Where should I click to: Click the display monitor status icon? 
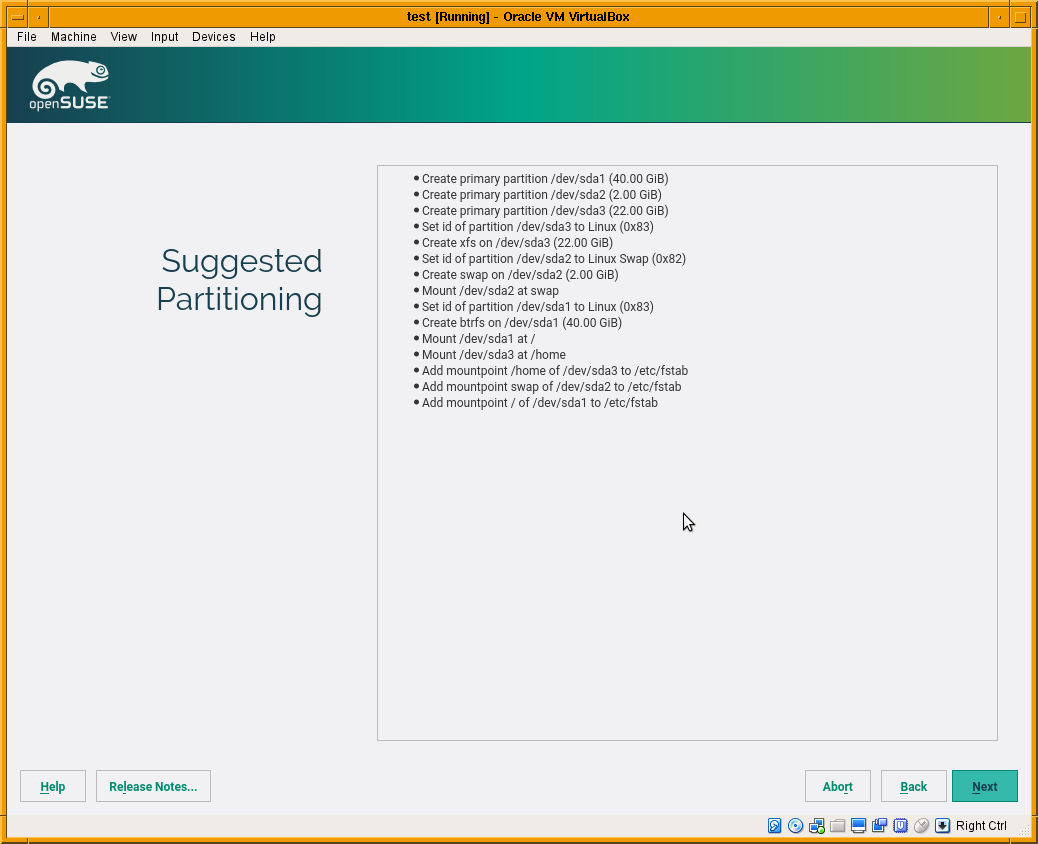click(858, 826)
